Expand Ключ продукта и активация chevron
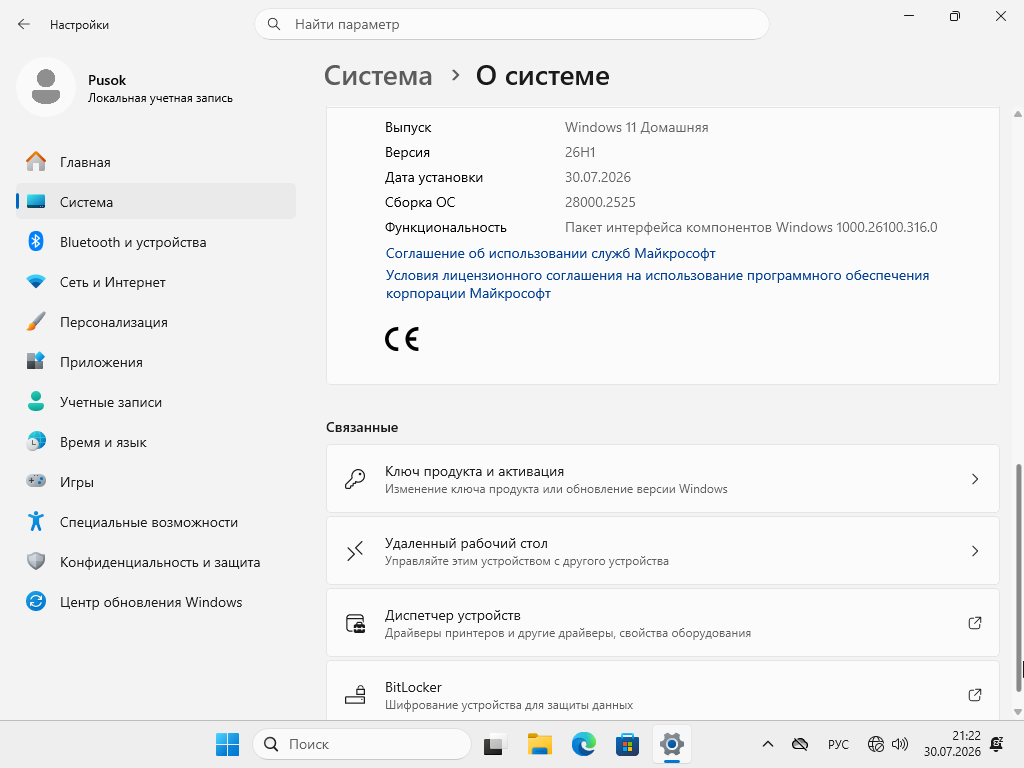Viewport: 1024px width, 768px height. 974,479
